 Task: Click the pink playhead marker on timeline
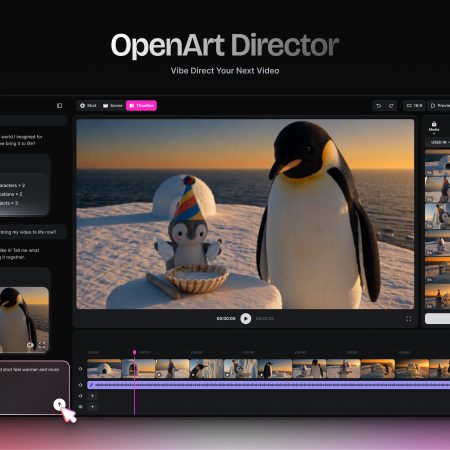pyautogui.click(x=134, y=352)
